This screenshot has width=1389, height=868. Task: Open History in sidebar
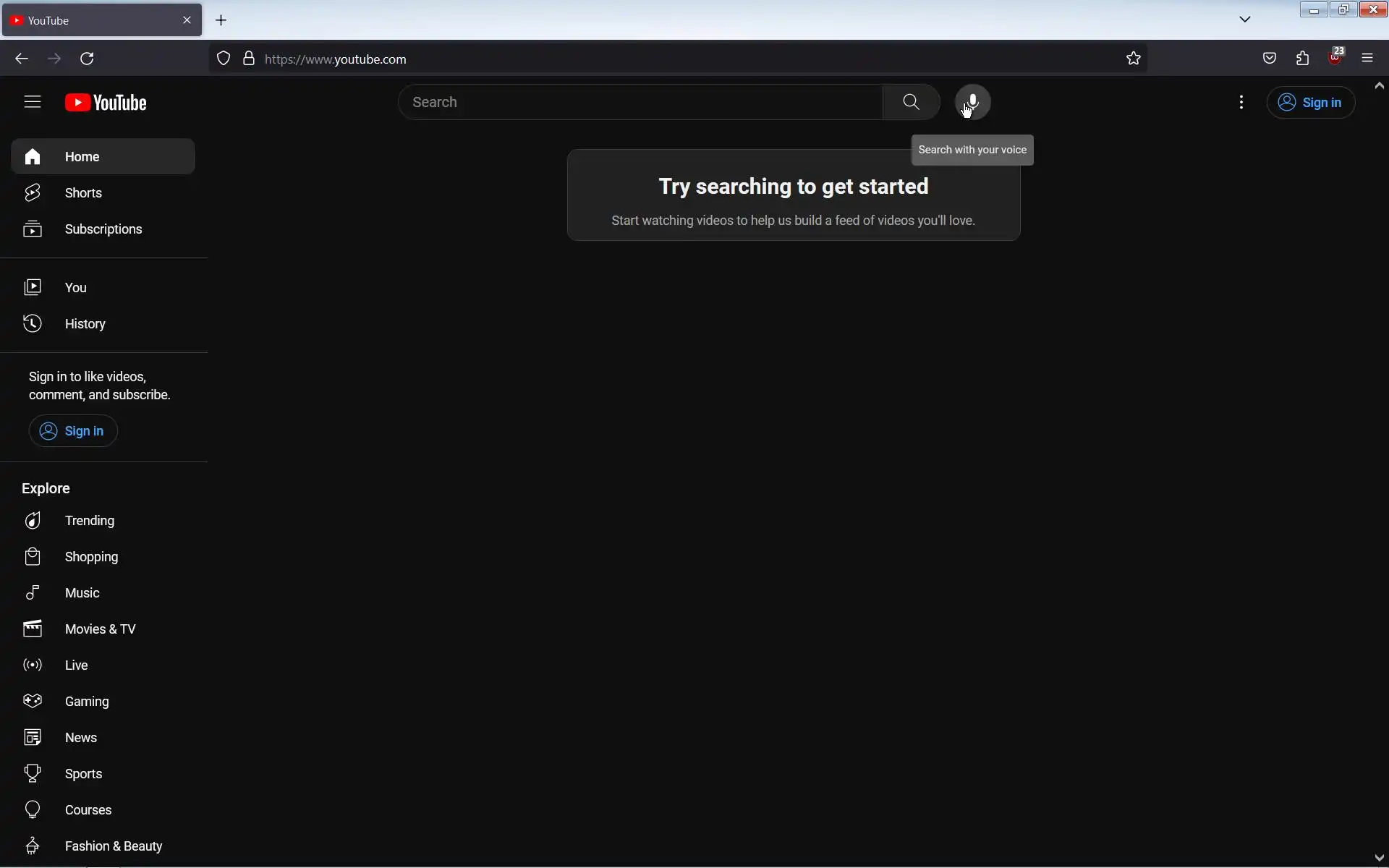click(85, 324)
